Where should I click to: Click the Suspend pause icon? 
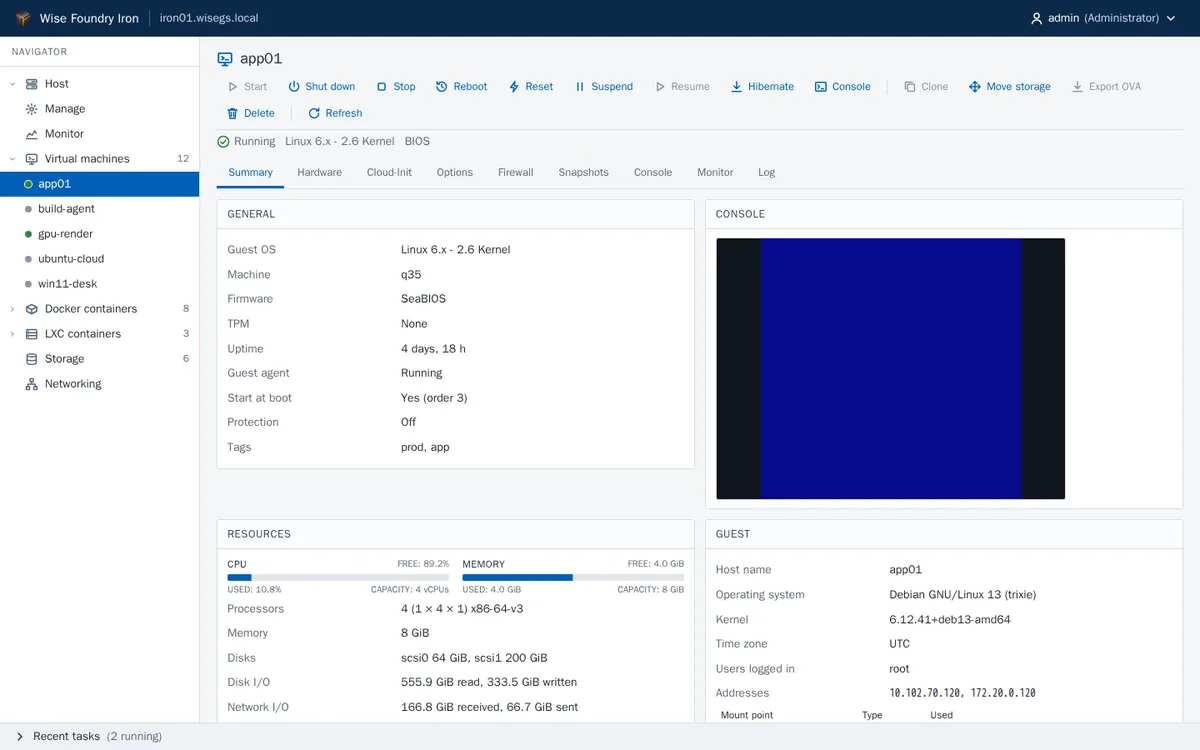(580, 87)
